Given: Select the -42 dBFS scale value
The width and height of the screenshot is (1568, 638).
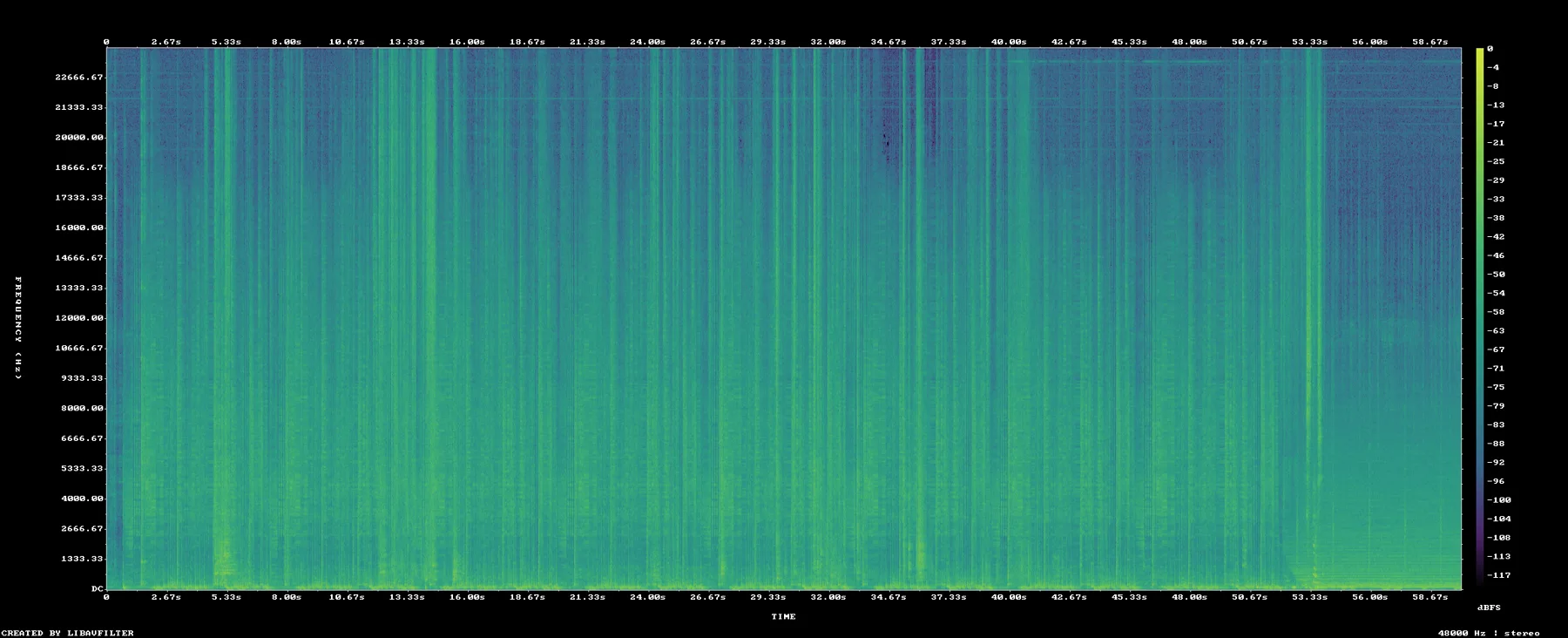Looking at the screenshot, I should click(1495, 237).
